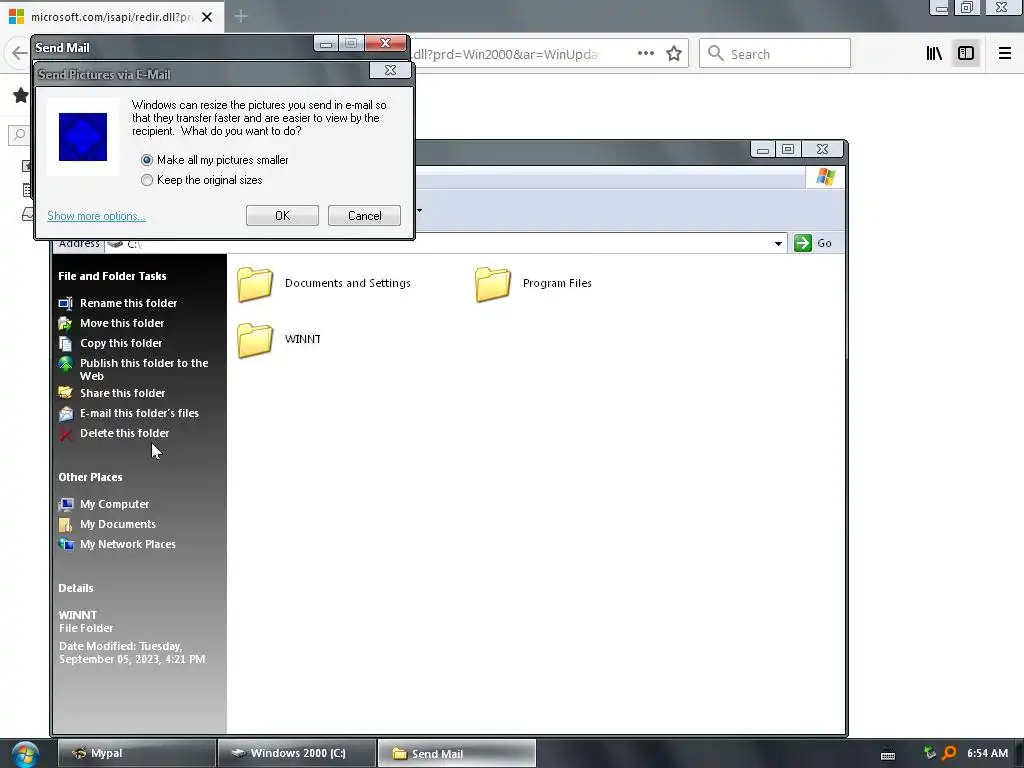Click Share this folder task icon

(65, 393)
